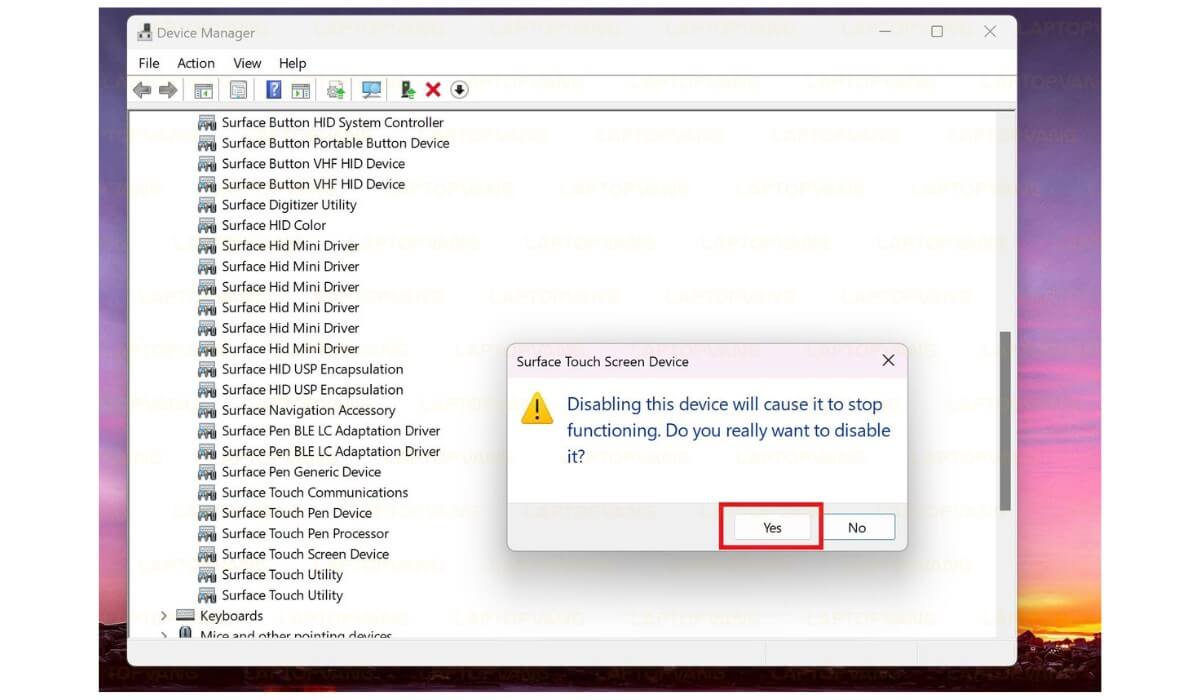Open the File menu
The image size is (1200, 700).
tap(149, 63)
